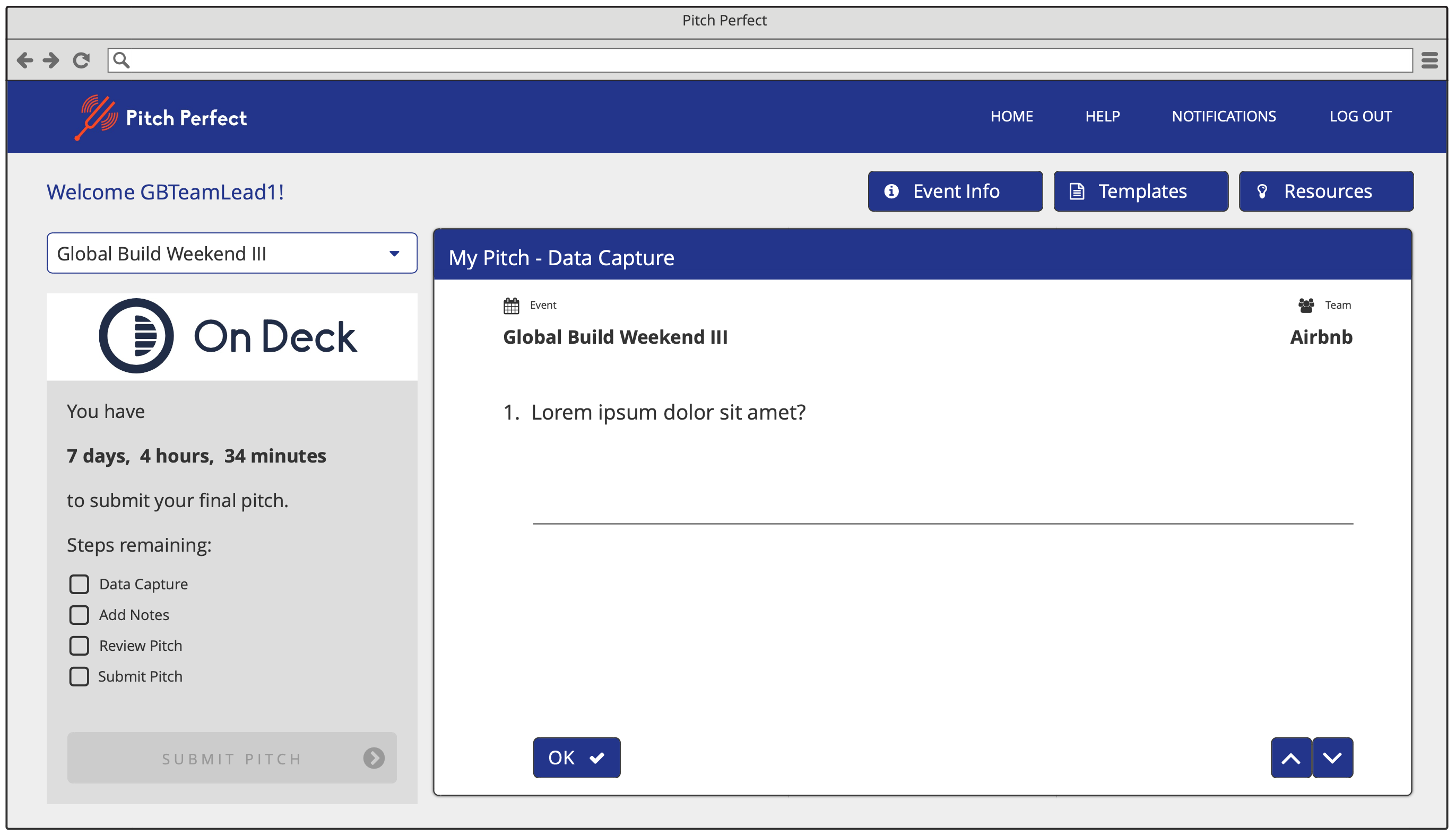Go to previous question with up chevron
This screenshot has width=1456, height=836.
pos(1290,758)
